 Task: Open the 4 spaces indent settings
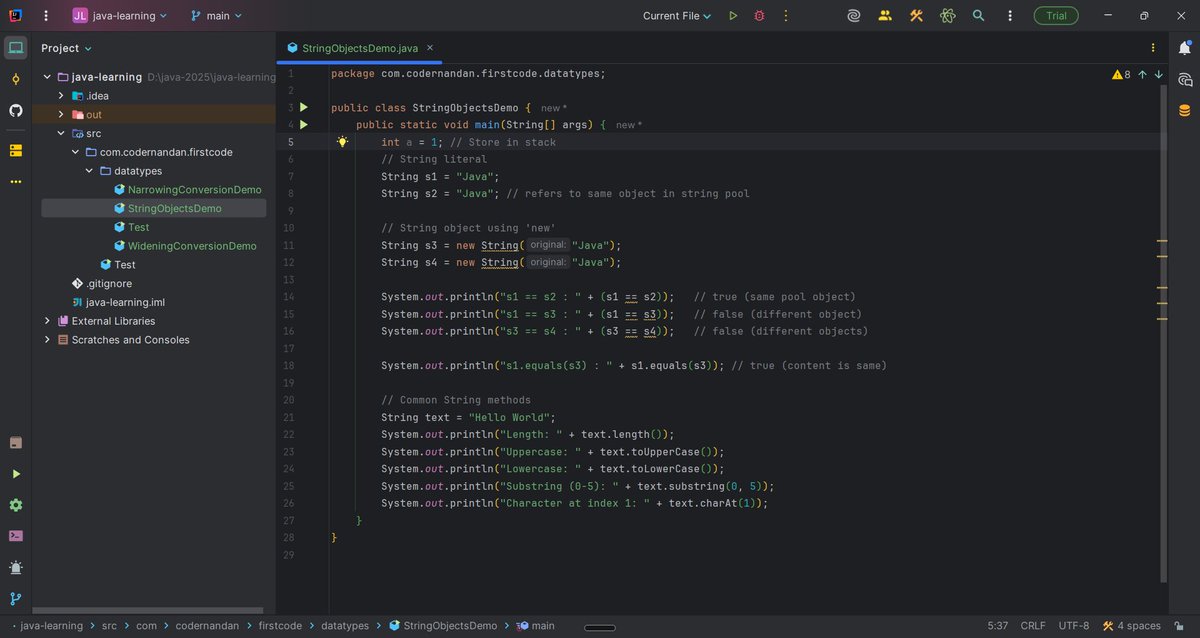coord(1132,626)
